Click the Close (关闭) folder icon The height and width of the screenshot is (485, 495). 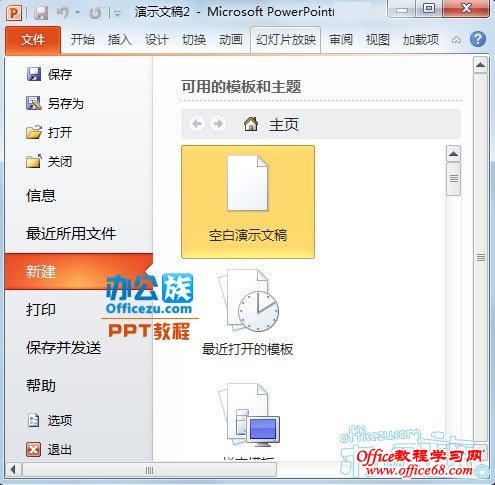pos(34,161)
